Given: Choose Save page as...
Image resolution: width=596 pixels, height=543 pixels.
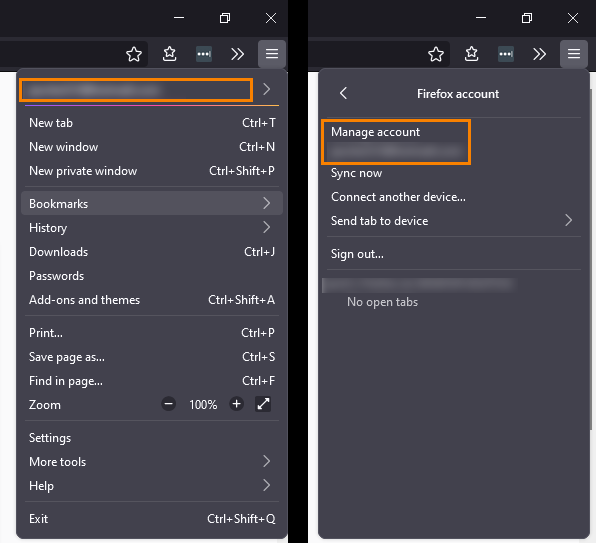Looking at the screenshot, I should (x=152, y=356).
